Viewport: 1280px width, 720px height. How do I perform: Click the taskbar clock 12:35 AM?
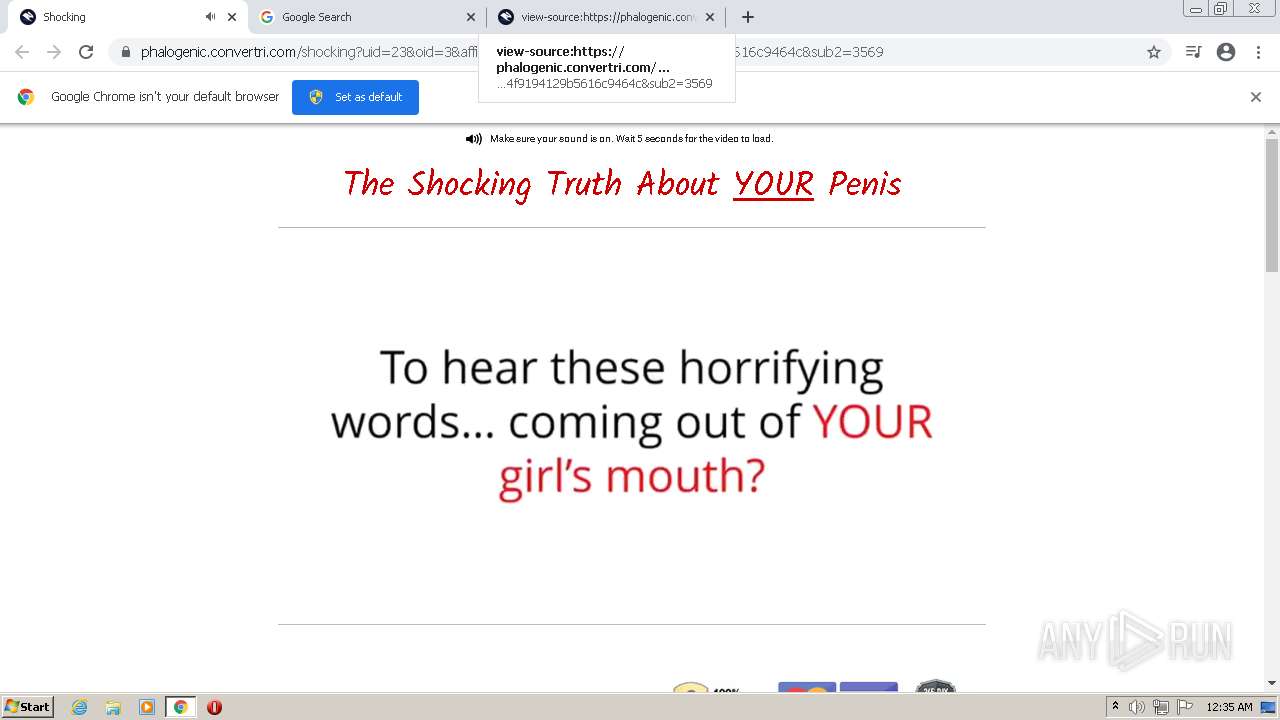pyautogui.click(x=1229, y=707)
